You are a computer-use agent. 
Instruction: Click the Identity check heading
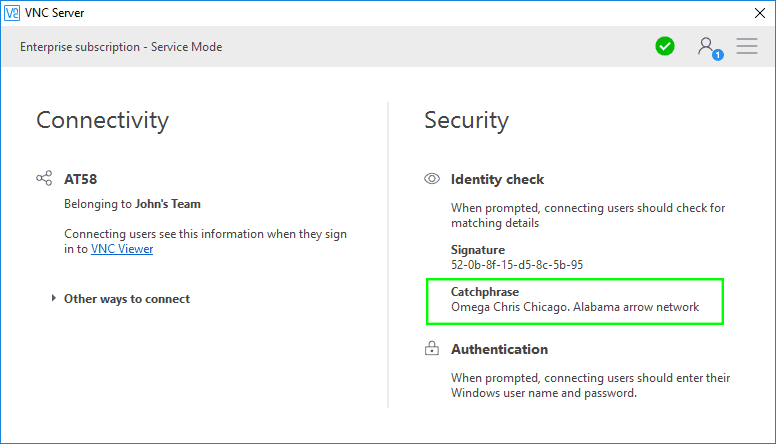(x=497, y=179)
